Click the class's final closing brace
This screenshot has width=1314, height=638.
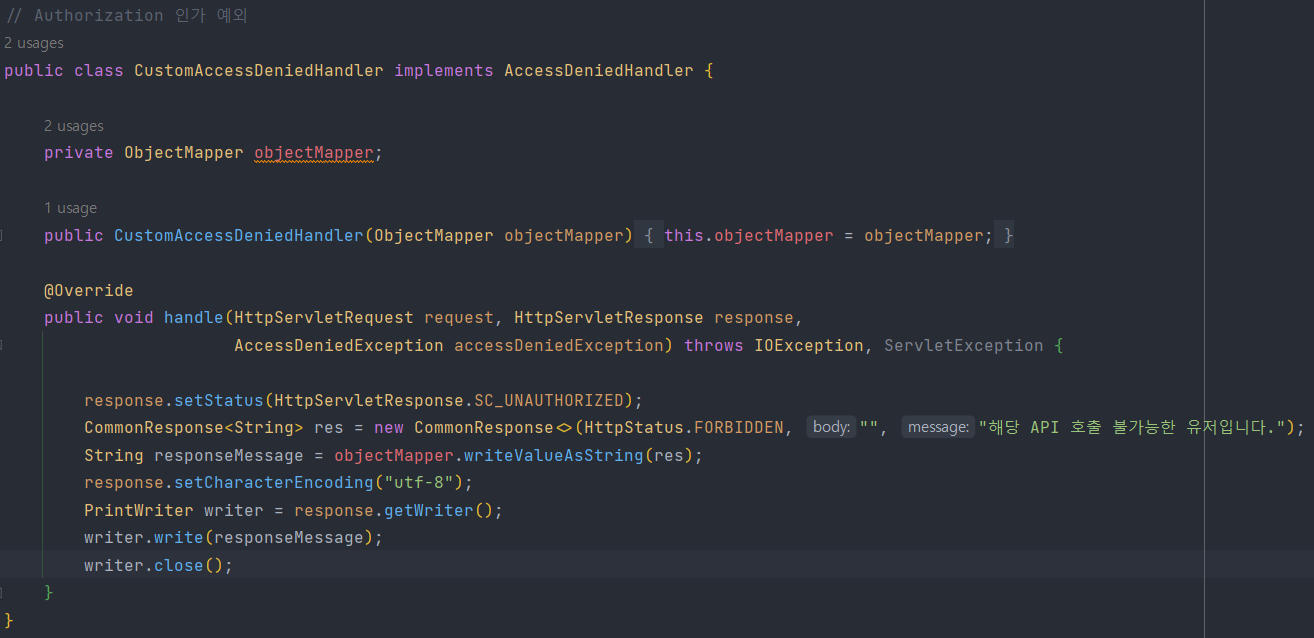pos(9,620)
